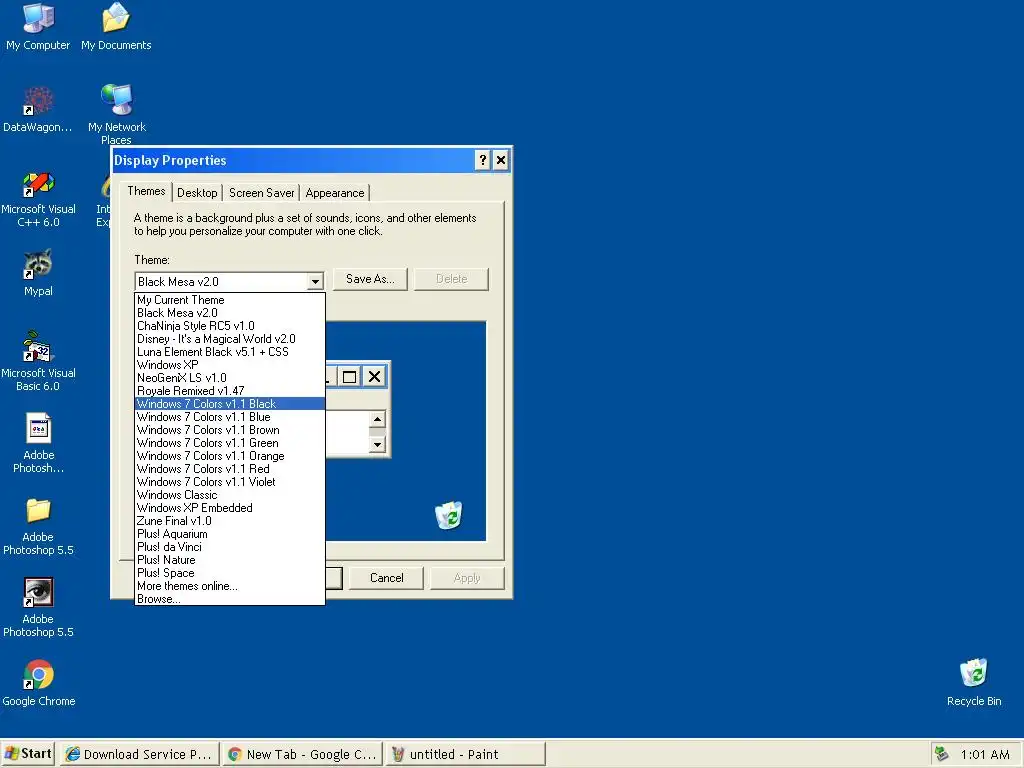1024x768 pixels.
Task: Switch to the Appearance tab
Action: pos(335,193)
